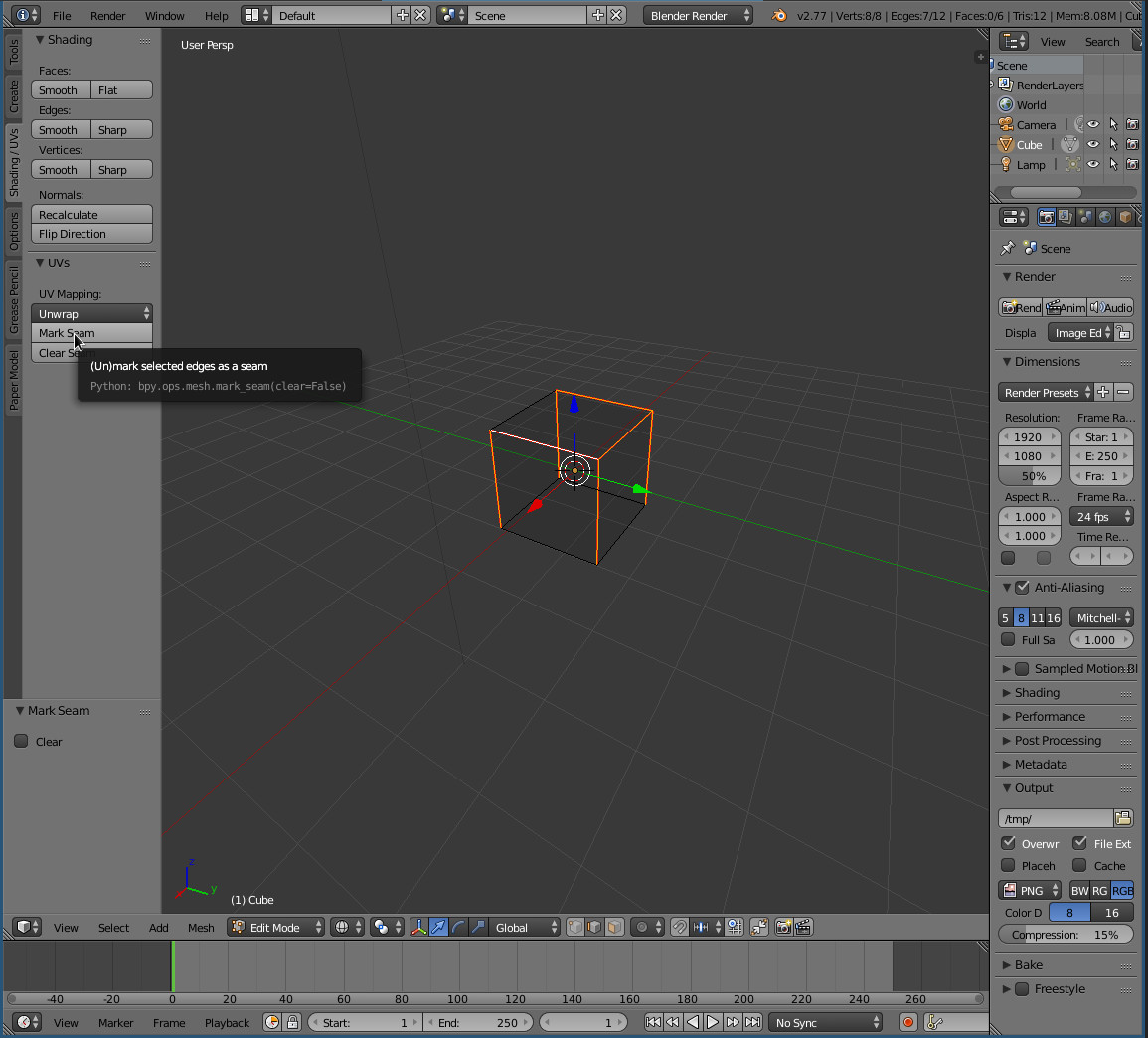Set edges shading to Sharp
The width and height of the screenshot is (1148, 1038).
[x=121, y=129]
